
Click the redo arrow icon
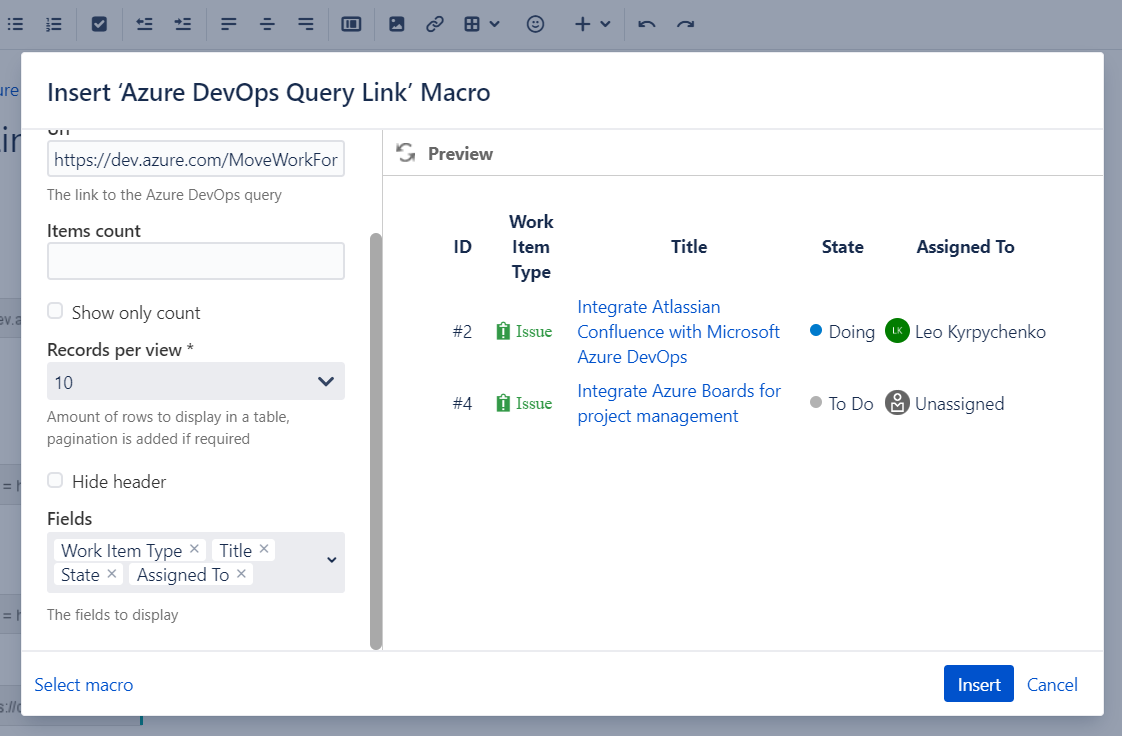[x=685, y=24]
